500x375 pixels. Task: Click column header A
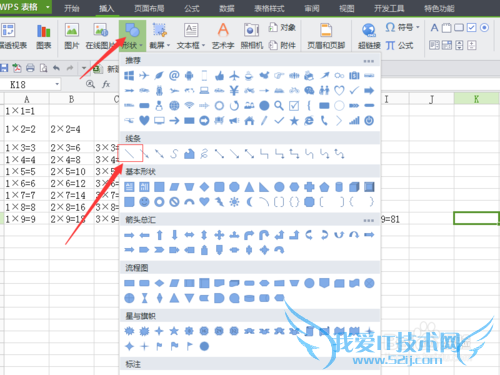coord(27,99)
